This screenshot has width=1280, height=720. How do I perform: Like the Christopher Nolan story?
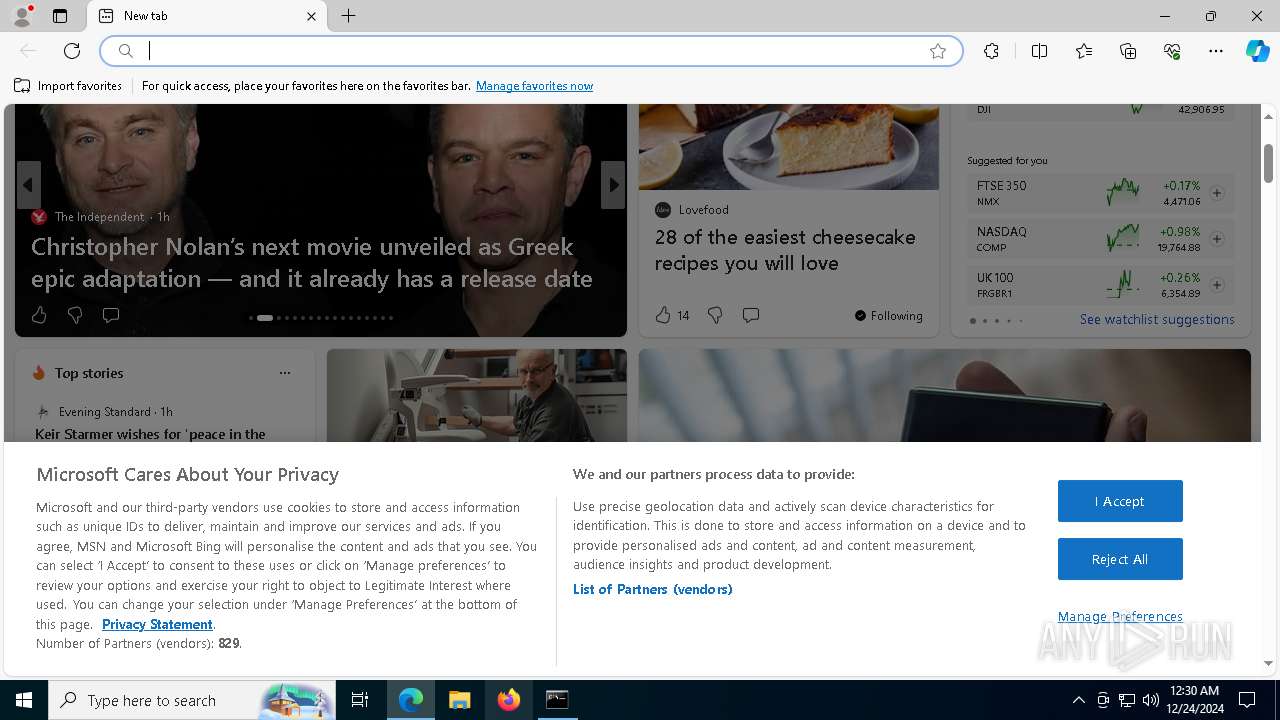coord(39,315)
